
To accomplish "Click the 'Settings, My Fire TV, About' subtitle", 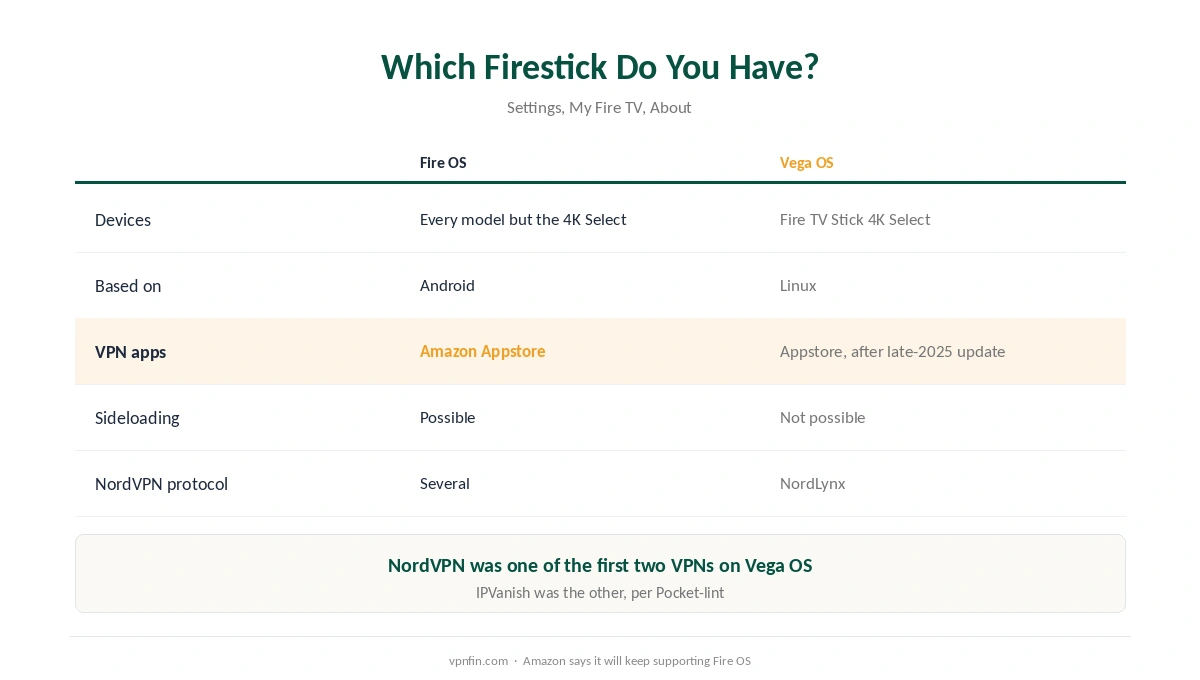I will click(599, 107).
